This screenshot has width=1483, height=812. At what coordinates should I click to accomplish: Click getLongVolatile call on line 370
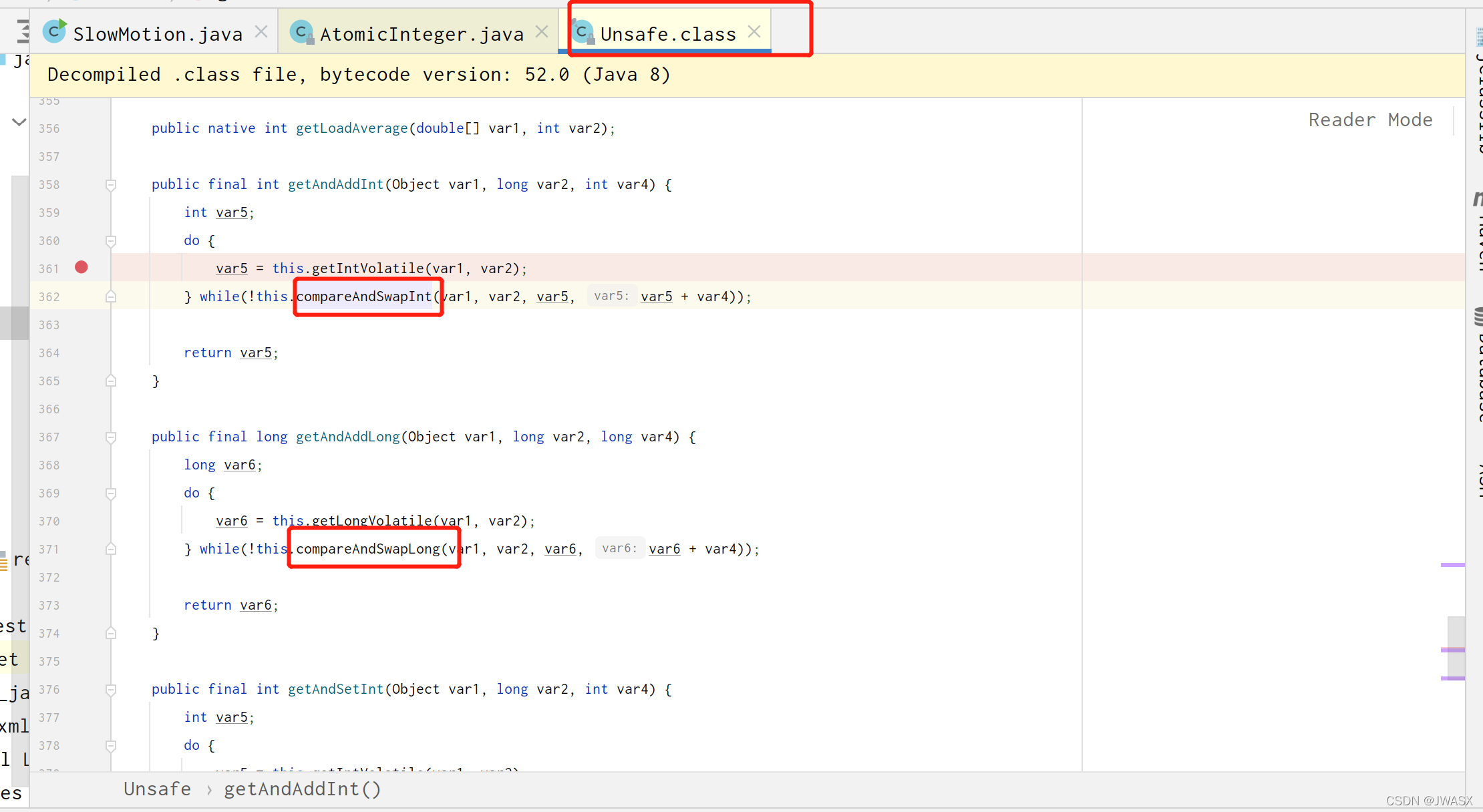click(x=372, y=520)
